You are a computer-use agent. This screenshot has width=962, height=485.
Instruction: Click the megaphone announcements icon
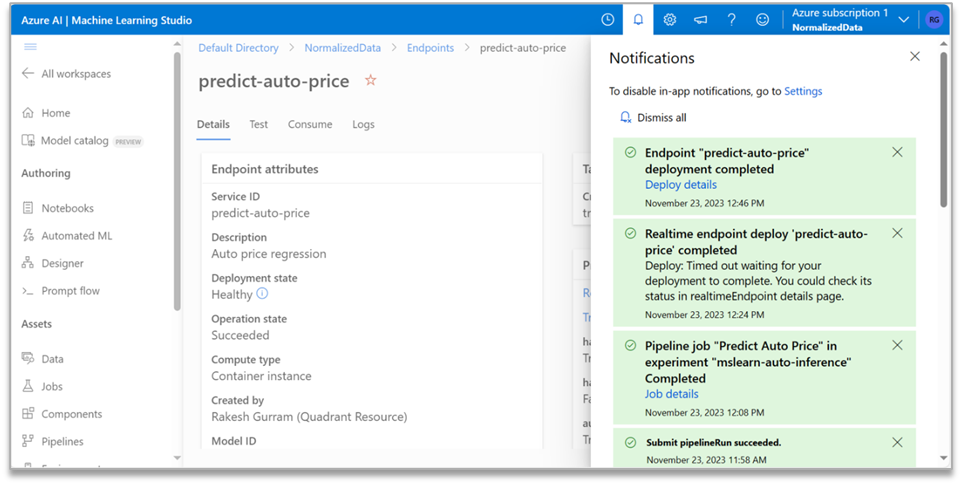tap(701, 20)
